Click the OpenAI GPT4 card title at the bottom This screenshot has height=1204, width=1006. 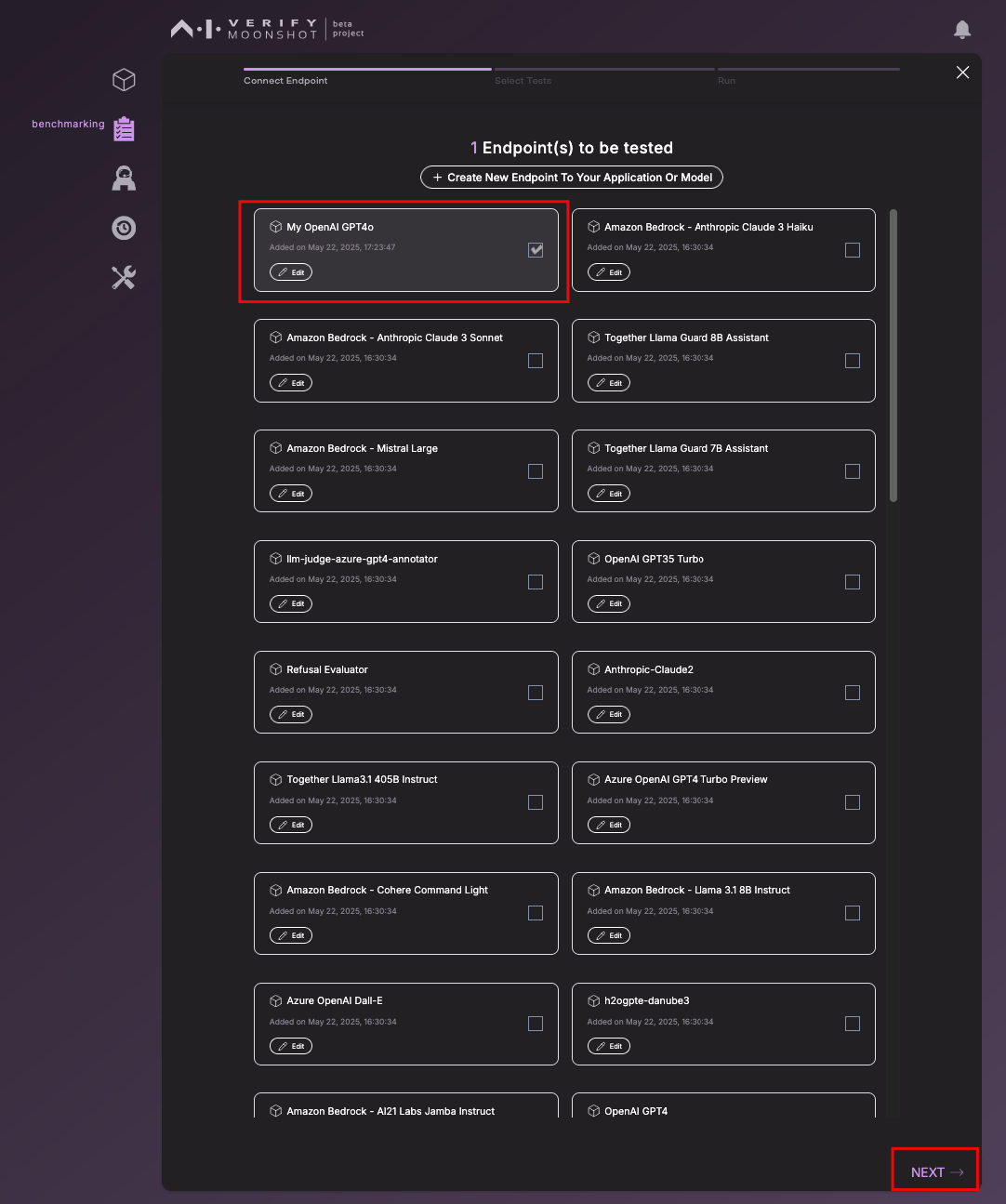tap(636, 1111)
